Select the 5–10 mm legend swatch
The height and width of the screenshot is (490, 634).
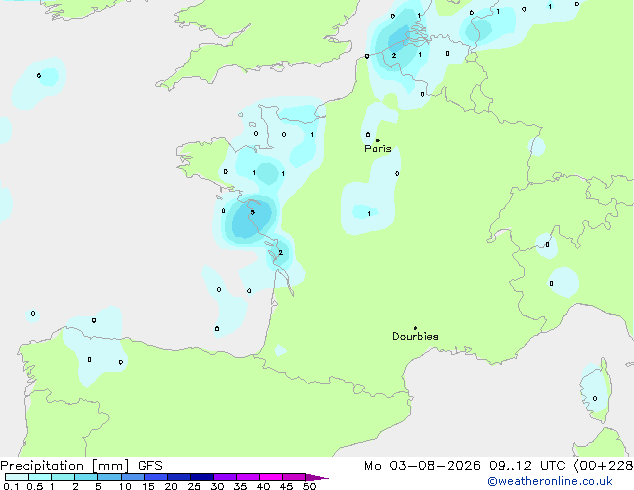click(x=109, y=477)
